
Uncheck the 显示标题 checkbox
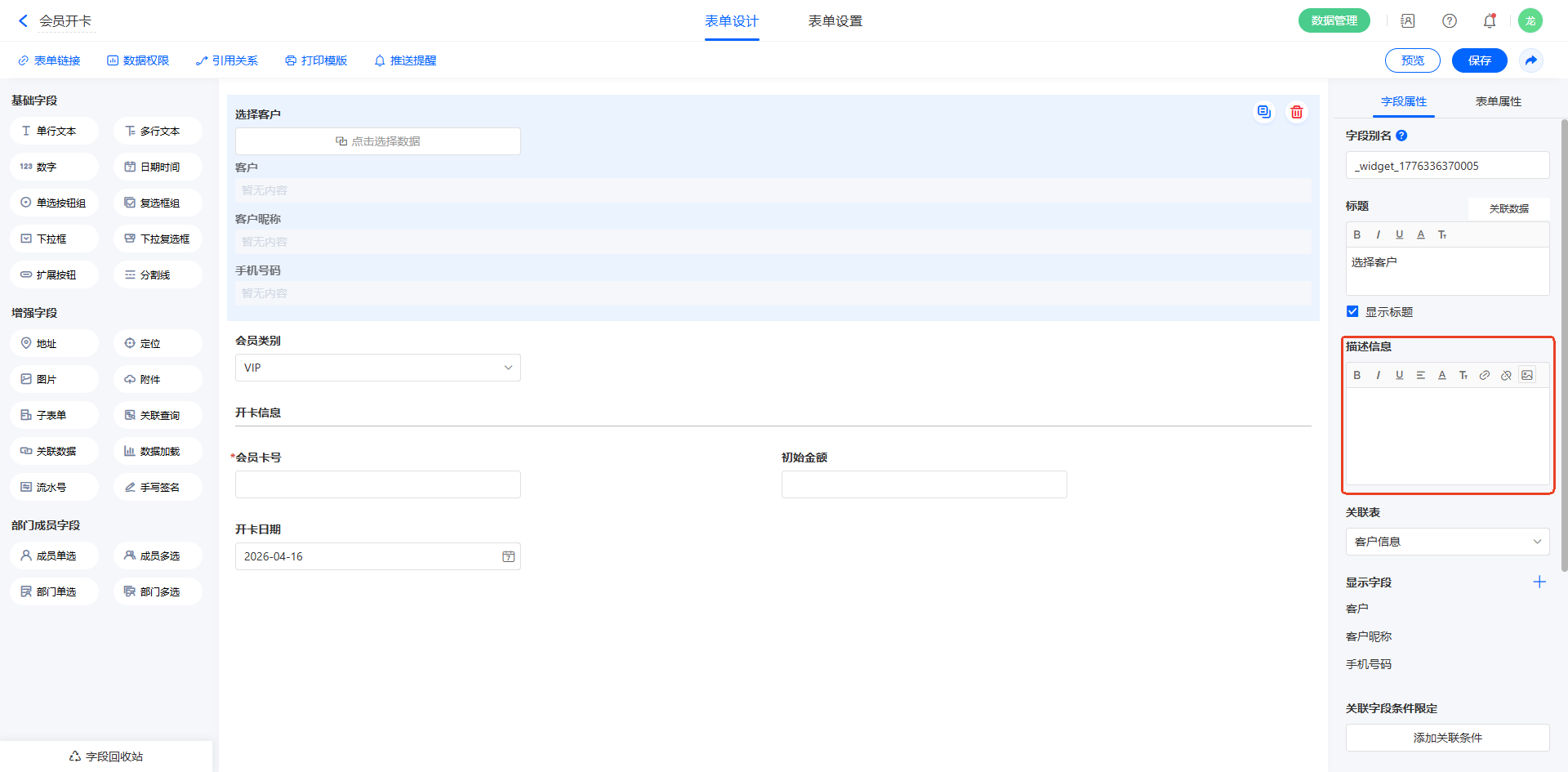click(1352, 311)
